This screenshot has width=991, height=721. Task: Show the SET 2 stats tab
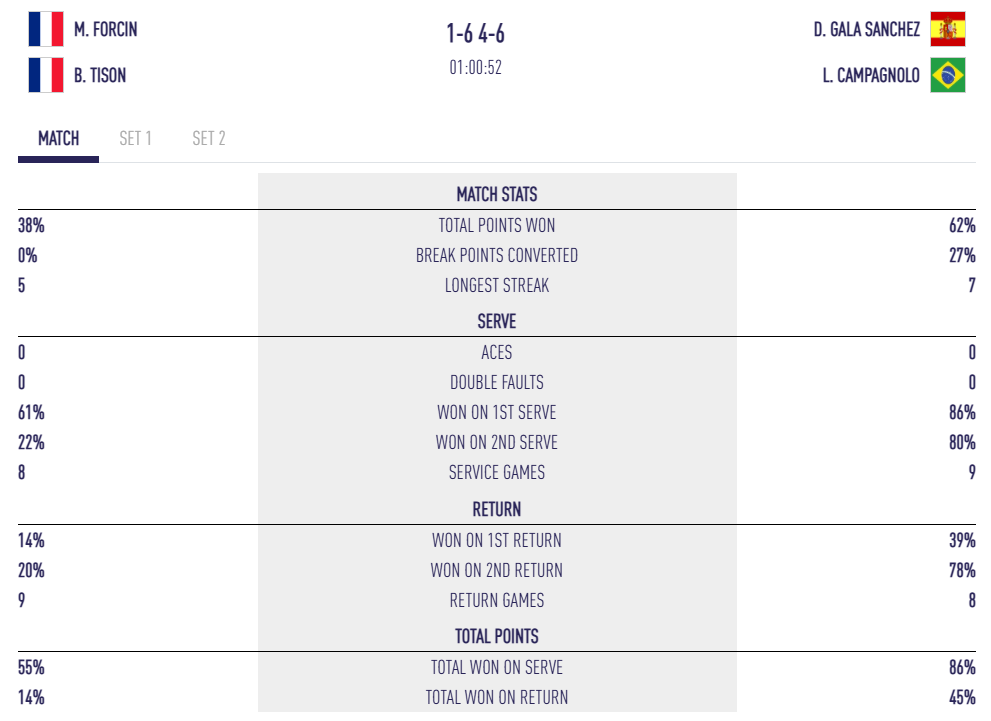pyautogui.click(x=208, y=139)
